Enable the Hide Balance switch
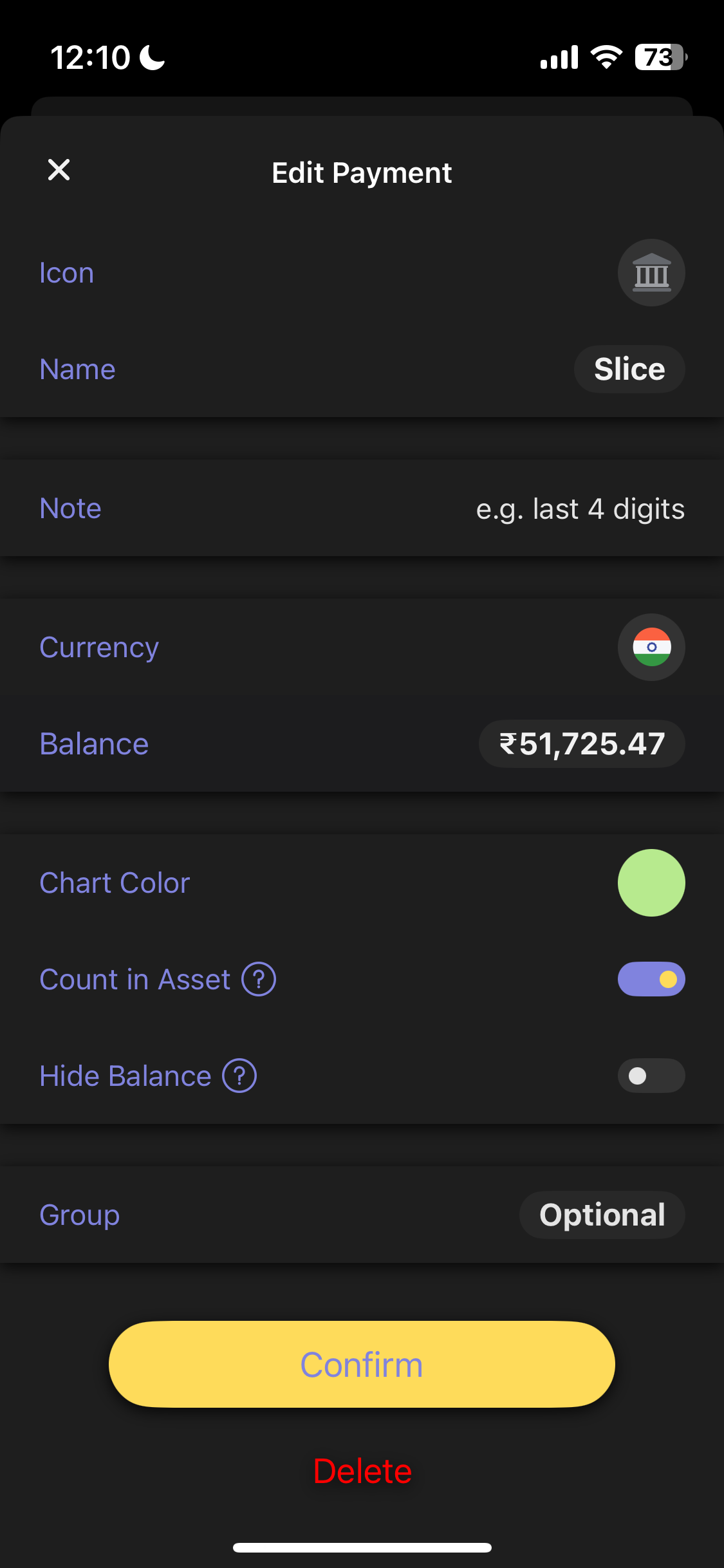Image resolution: width=724 pixels, height=1568 pixels. click(651, 1076)
